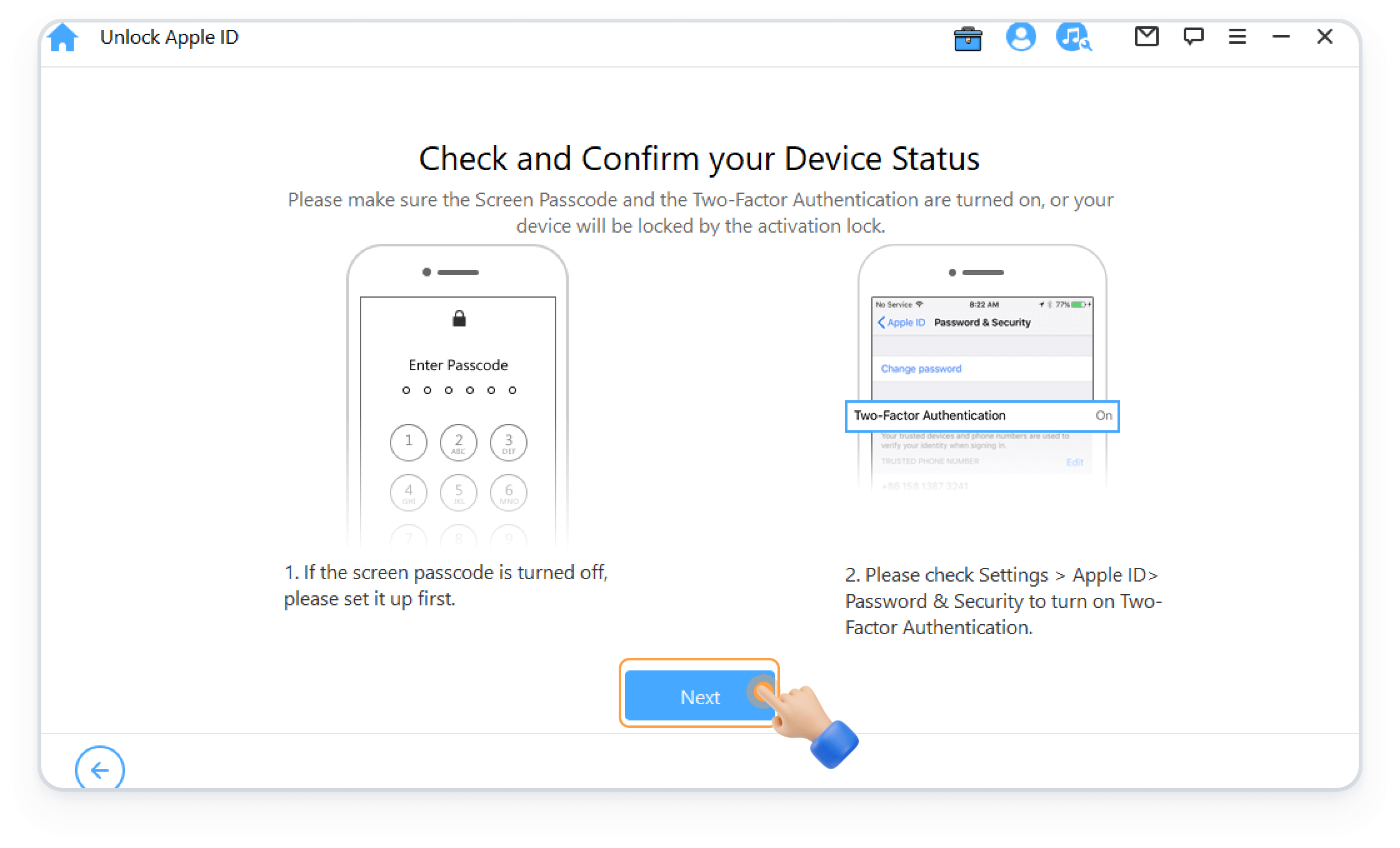Viewport: 1400px width, 848px height.
Task: Click the Next button to proceed
Action: pos(699,697)
